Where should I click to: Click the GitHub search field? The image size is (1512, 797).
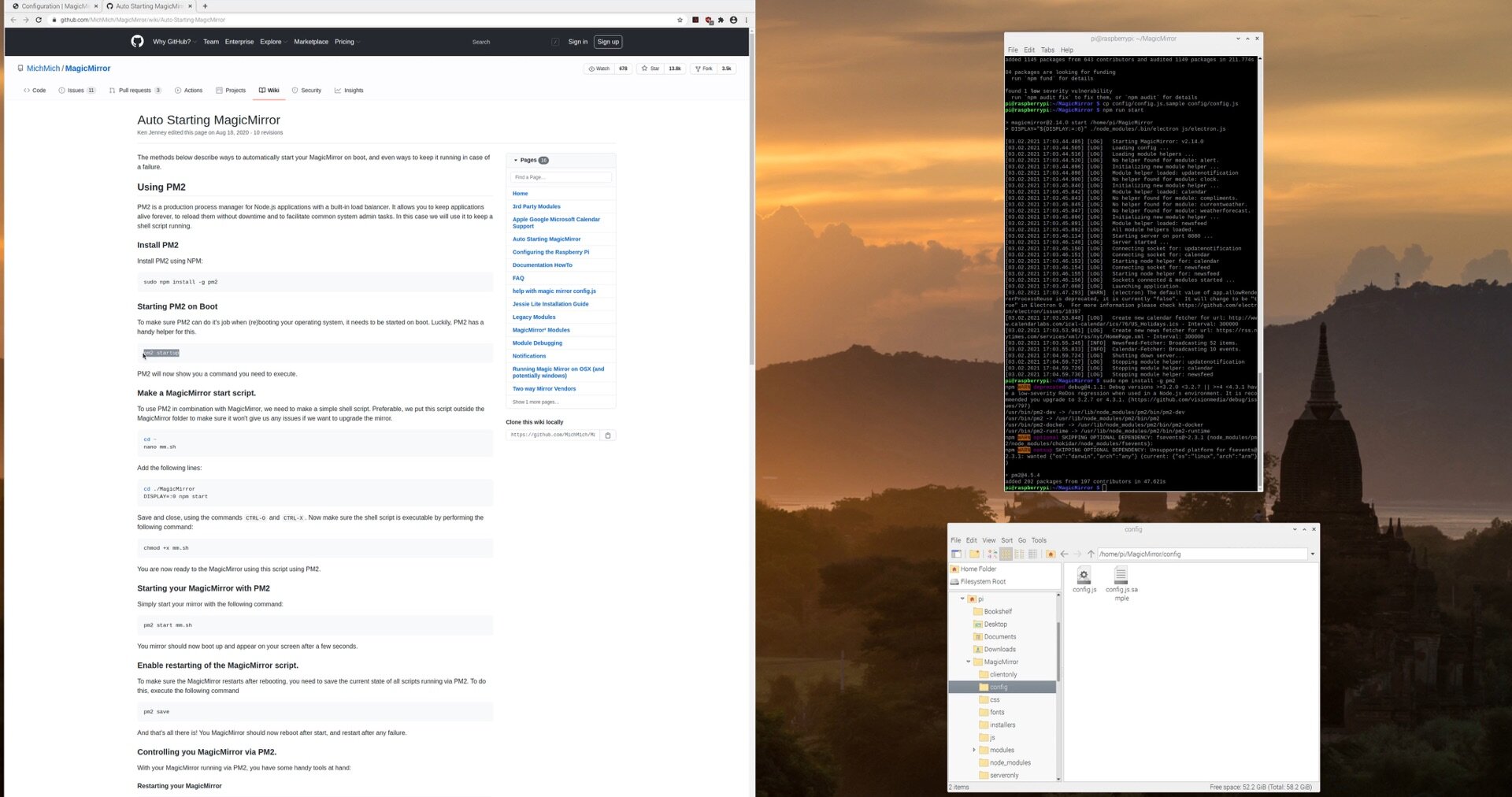pyautogui.click(x=515, y=42)
